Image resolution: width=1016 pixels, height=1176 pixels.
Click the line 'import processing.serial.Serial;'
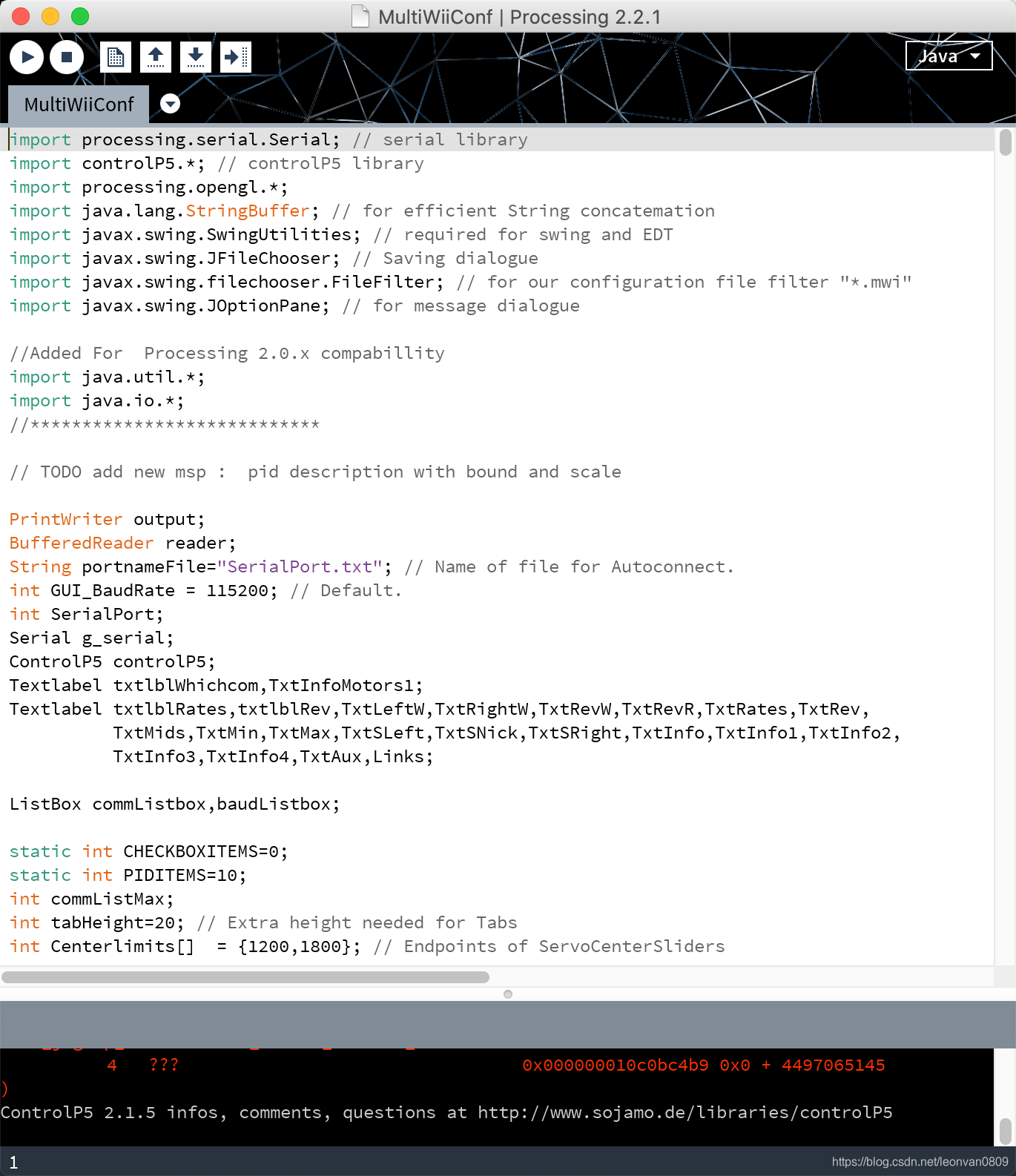click(x=174, y=140)
